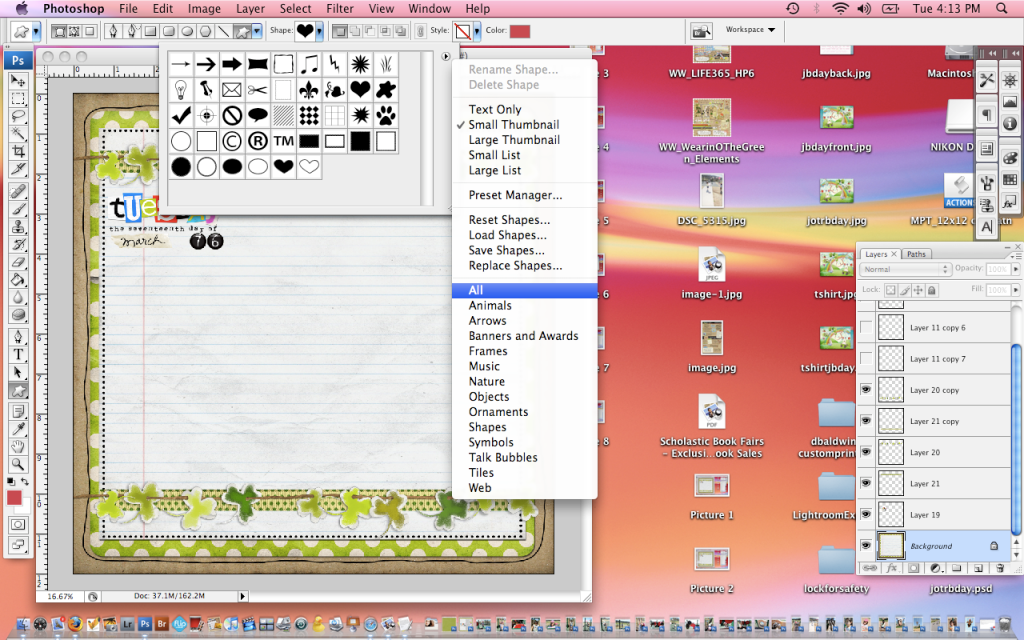Select Large Thumbnail view option
This screenshot has height=640, width=1024.
pos(514,140)
